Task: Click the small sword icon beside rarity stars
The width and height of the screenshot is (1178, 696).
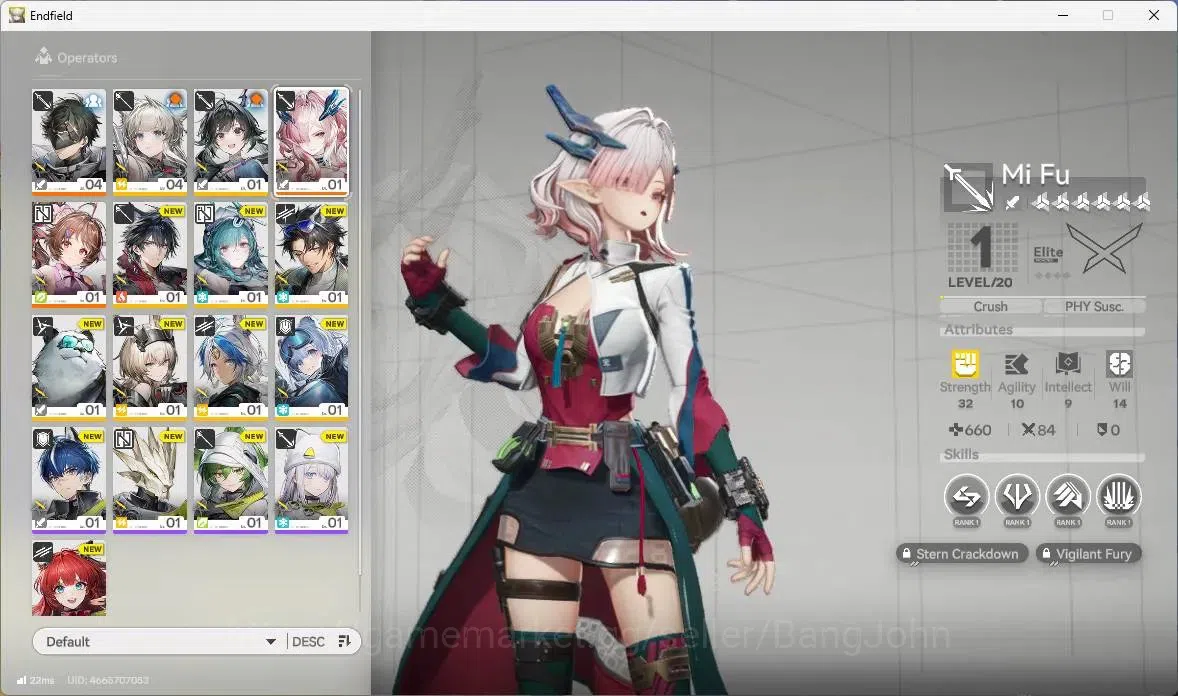Action: point(1013,201)
